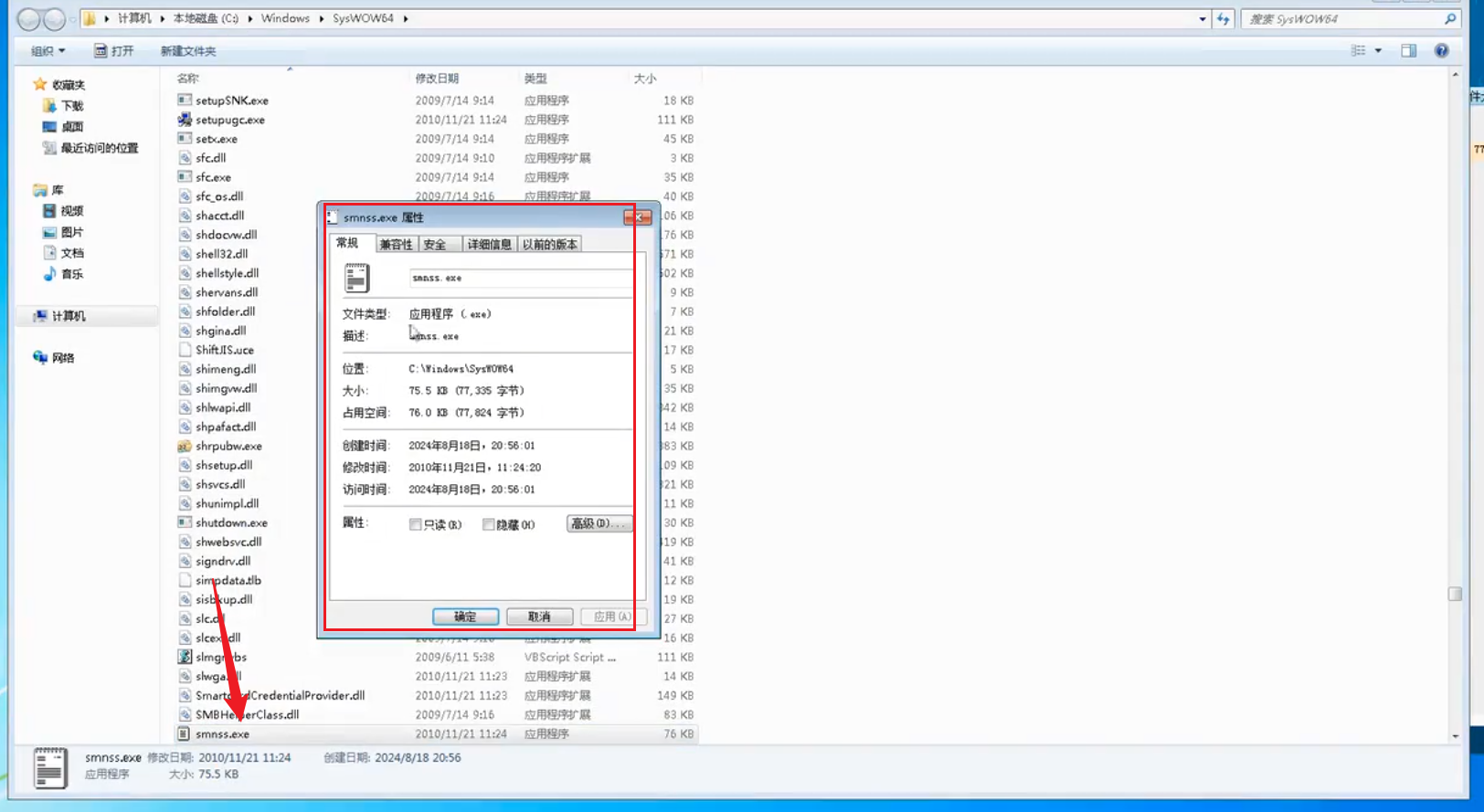Expand the Windows breadcrumb arrow

(321, 18)
